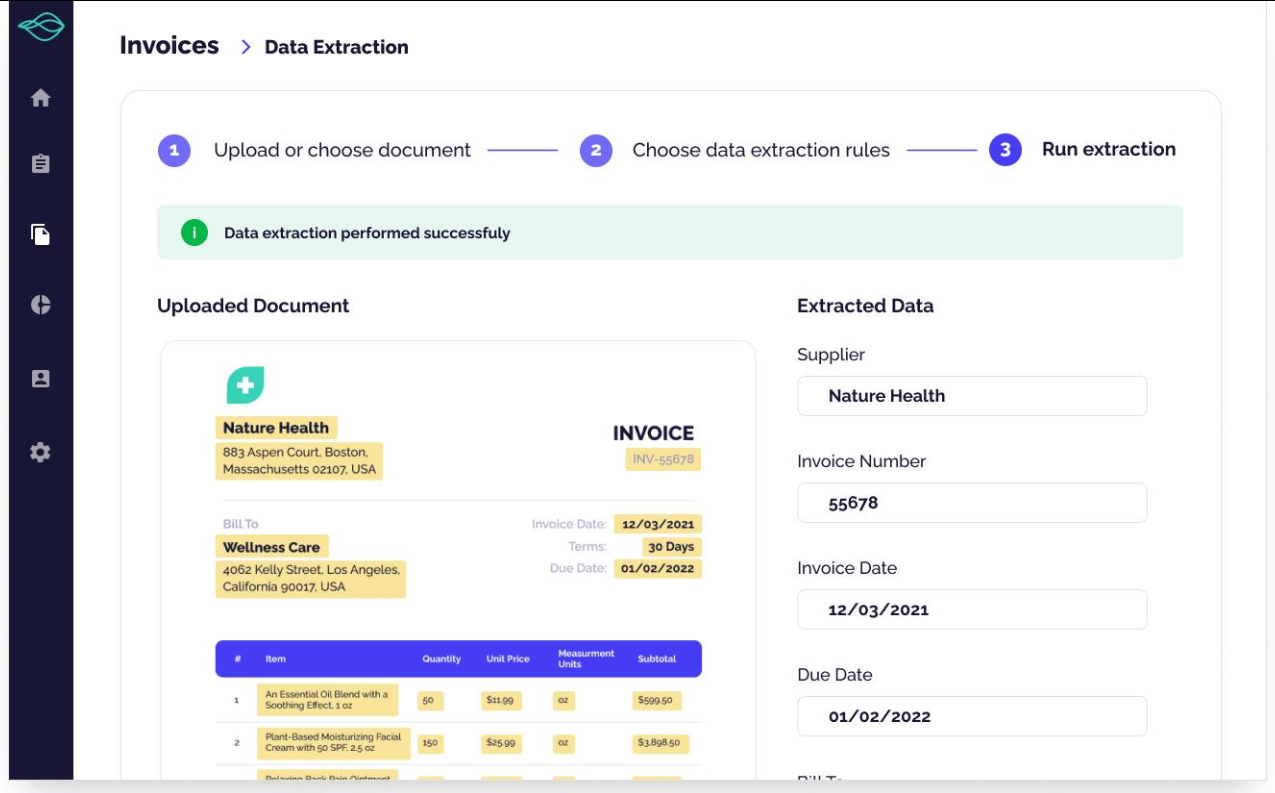Click the Invoices breadcrumb link

169,45
